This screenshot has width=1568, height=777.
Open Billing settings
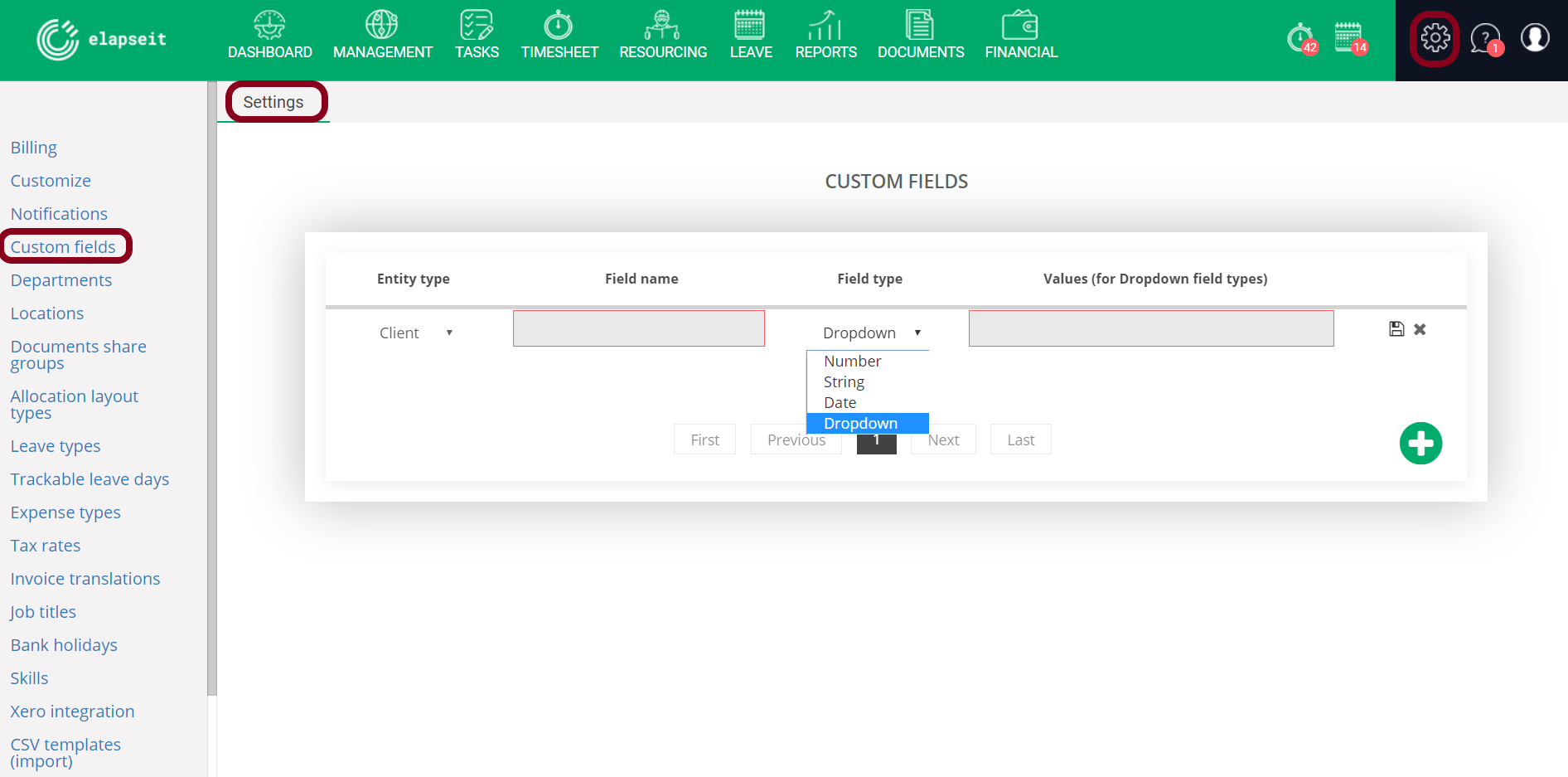[34, 148]
